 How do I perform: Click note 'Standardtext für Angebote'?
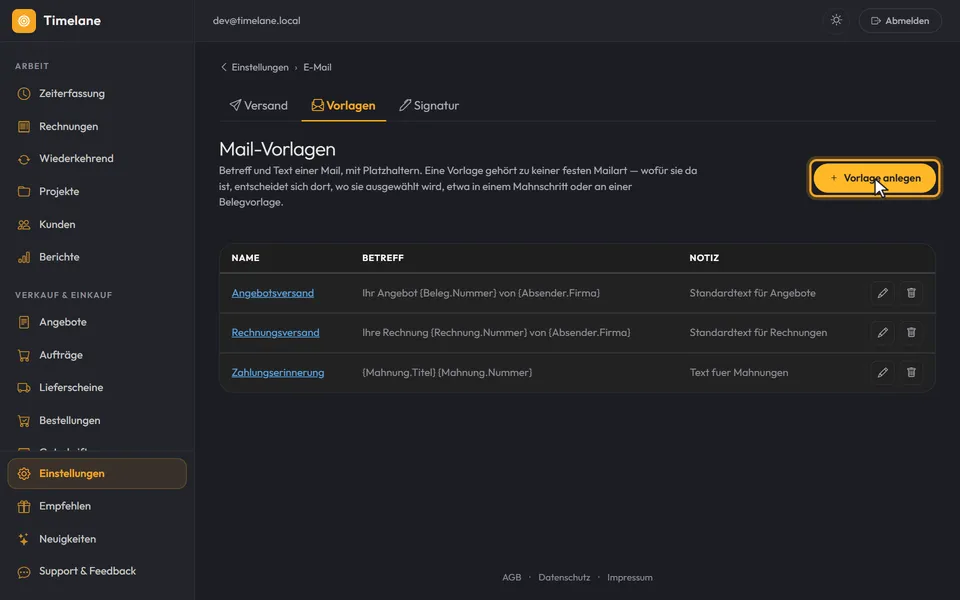pyautogui.click(x=752, y=293)
